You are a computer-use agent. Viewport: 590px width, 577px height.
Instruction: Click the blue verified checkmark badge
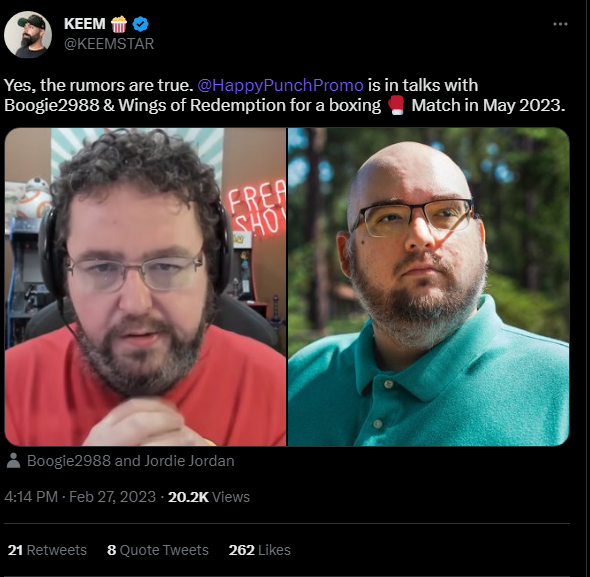(141, 24)
